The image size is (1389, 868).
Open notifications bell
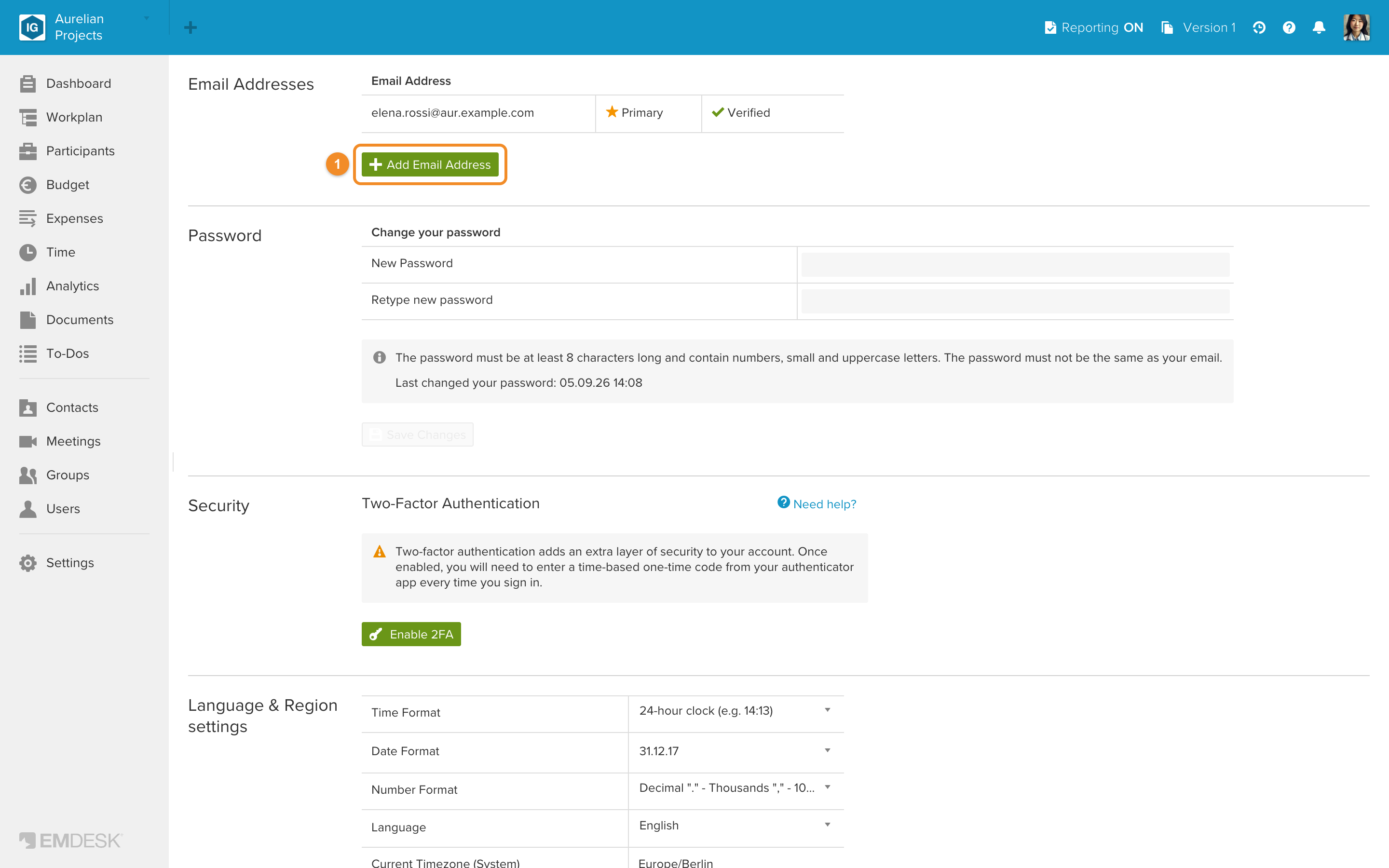(1319, 27)
